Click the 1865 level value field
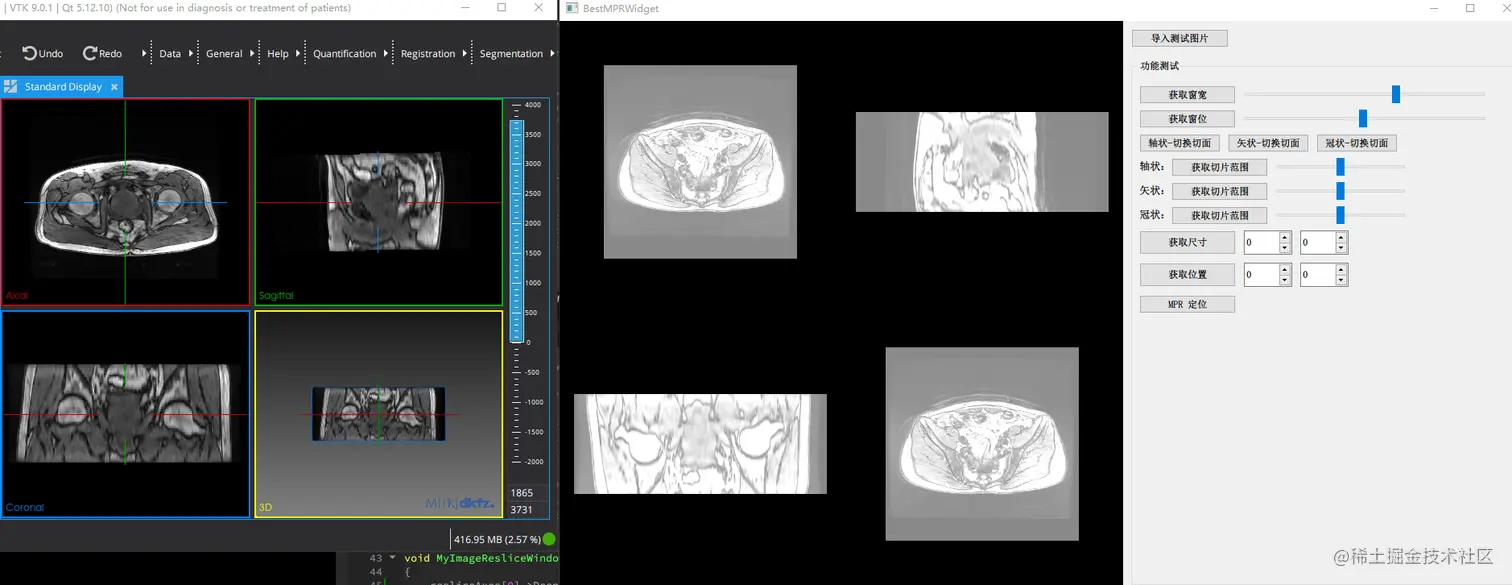Screen dimensions: 1512x585 pyautogui.click(x=527, y=493)
